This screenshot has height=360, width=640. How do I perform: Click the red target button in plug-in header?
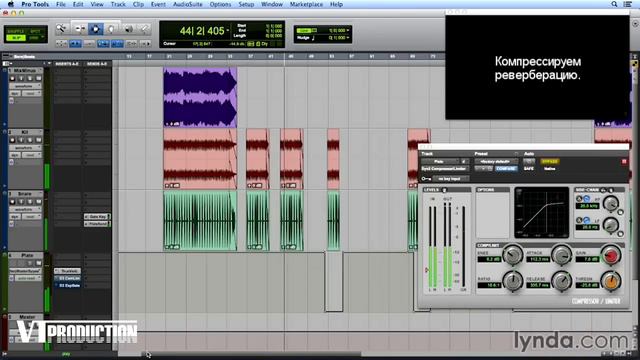pyautogui.click(x=624, y=162)
